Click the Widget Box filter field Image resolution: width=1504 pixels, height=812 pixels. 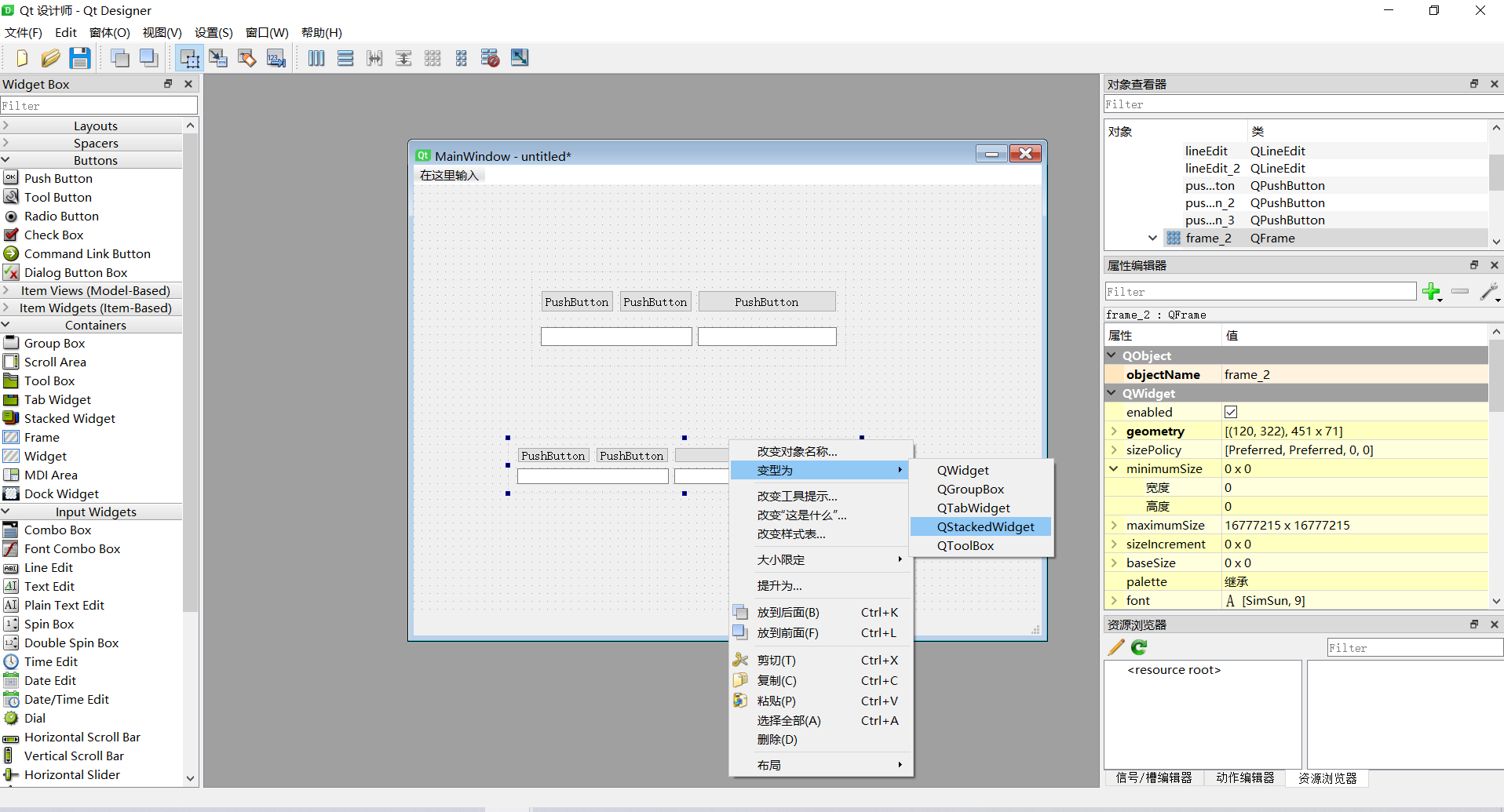(x=99, y=105)
